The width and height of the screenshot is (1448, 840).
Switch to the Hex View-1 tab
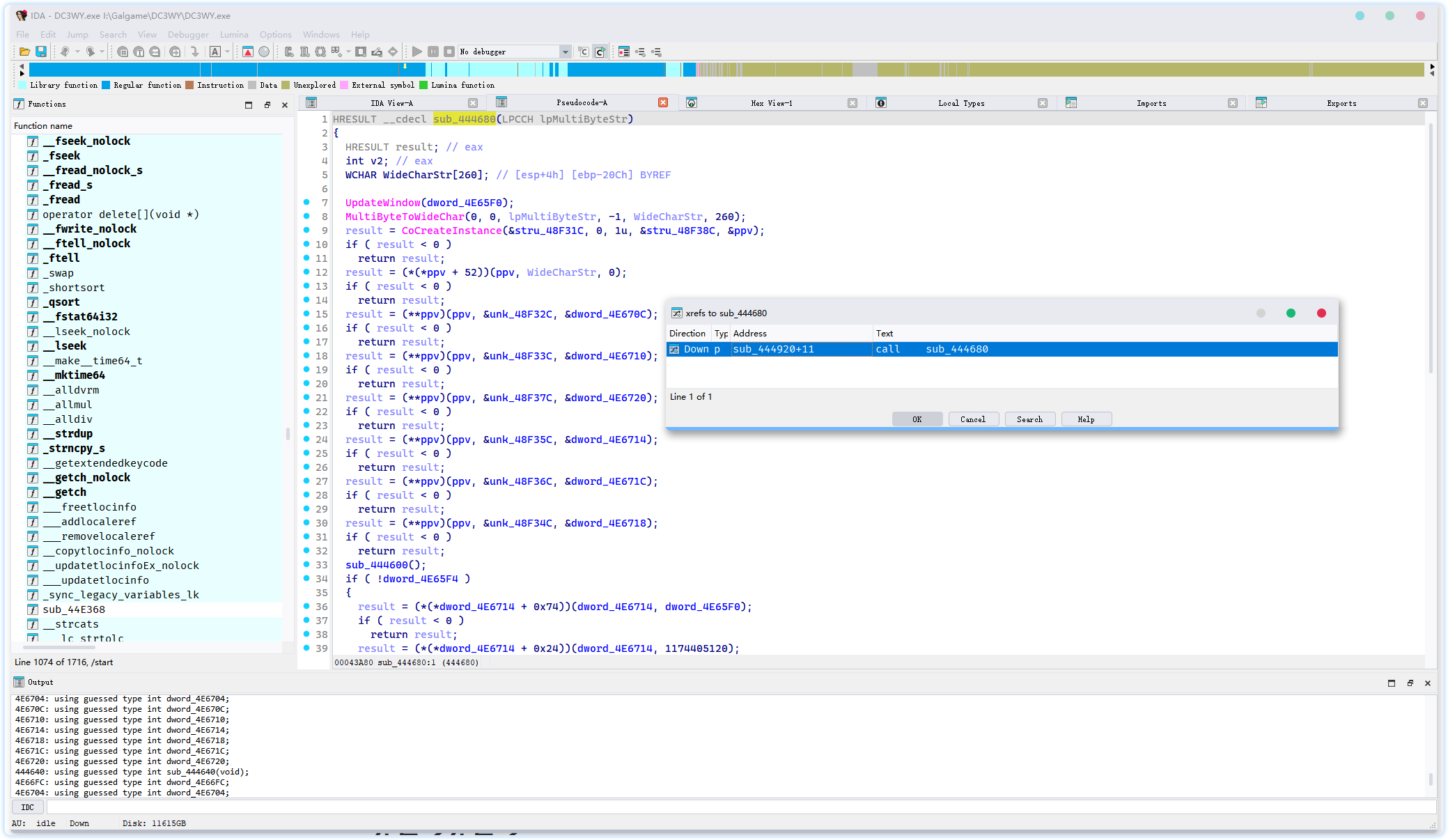tap(771, 103)
